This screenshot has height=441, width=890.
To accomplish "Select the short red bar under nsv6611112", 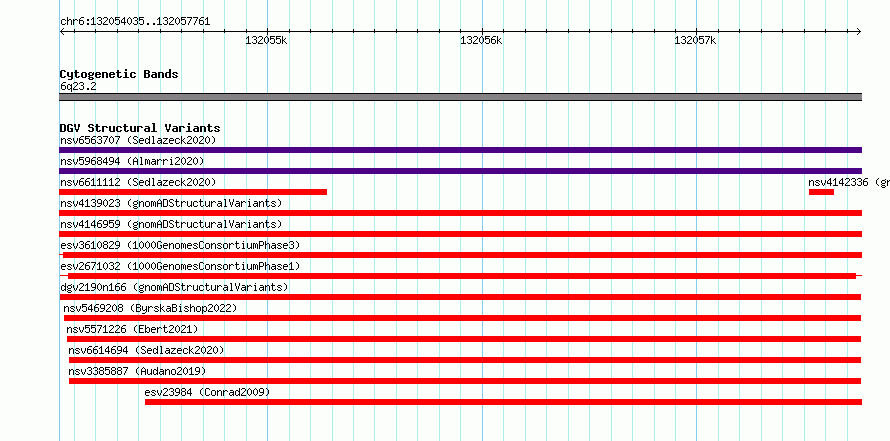I will [193, 192].
